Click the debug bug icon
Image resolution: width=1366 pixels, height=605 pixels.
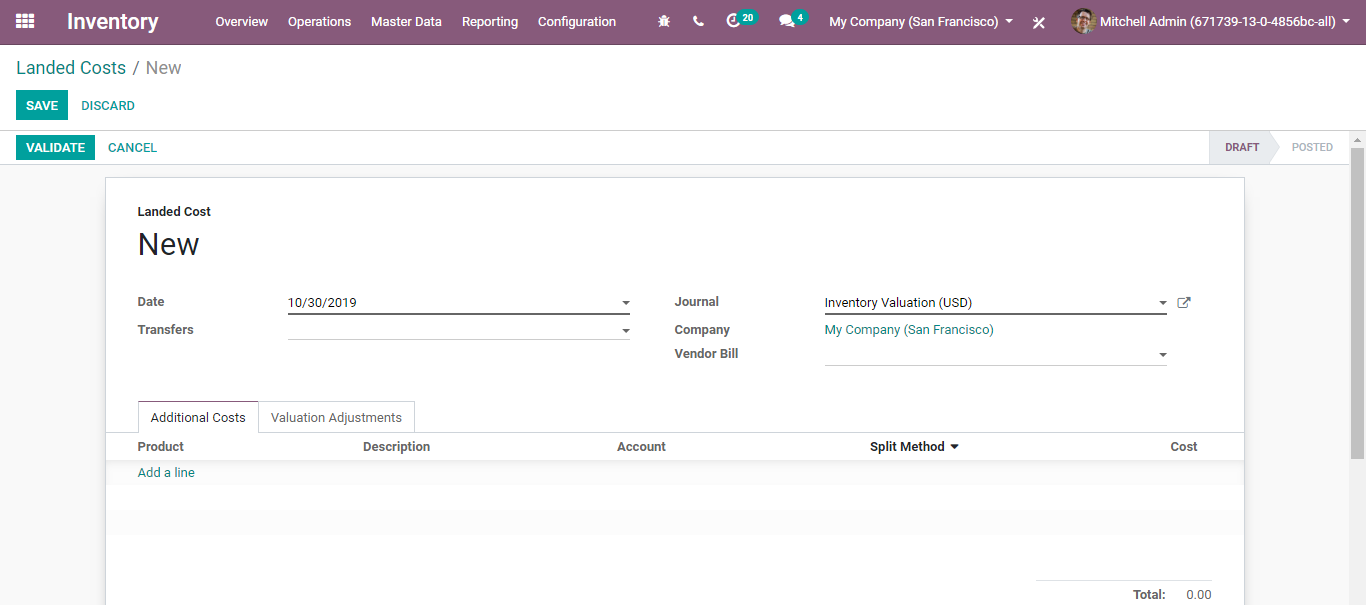coord(664,21)
